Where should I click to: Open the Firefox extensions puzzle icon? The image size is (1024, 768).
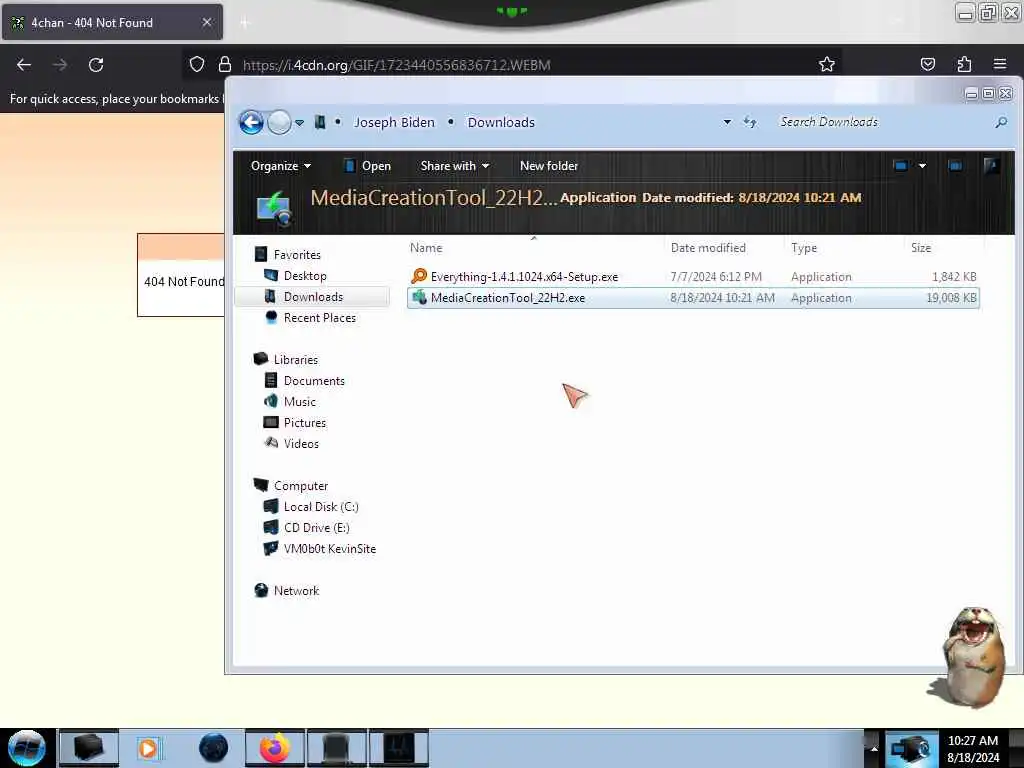click(x=964, y=64)
